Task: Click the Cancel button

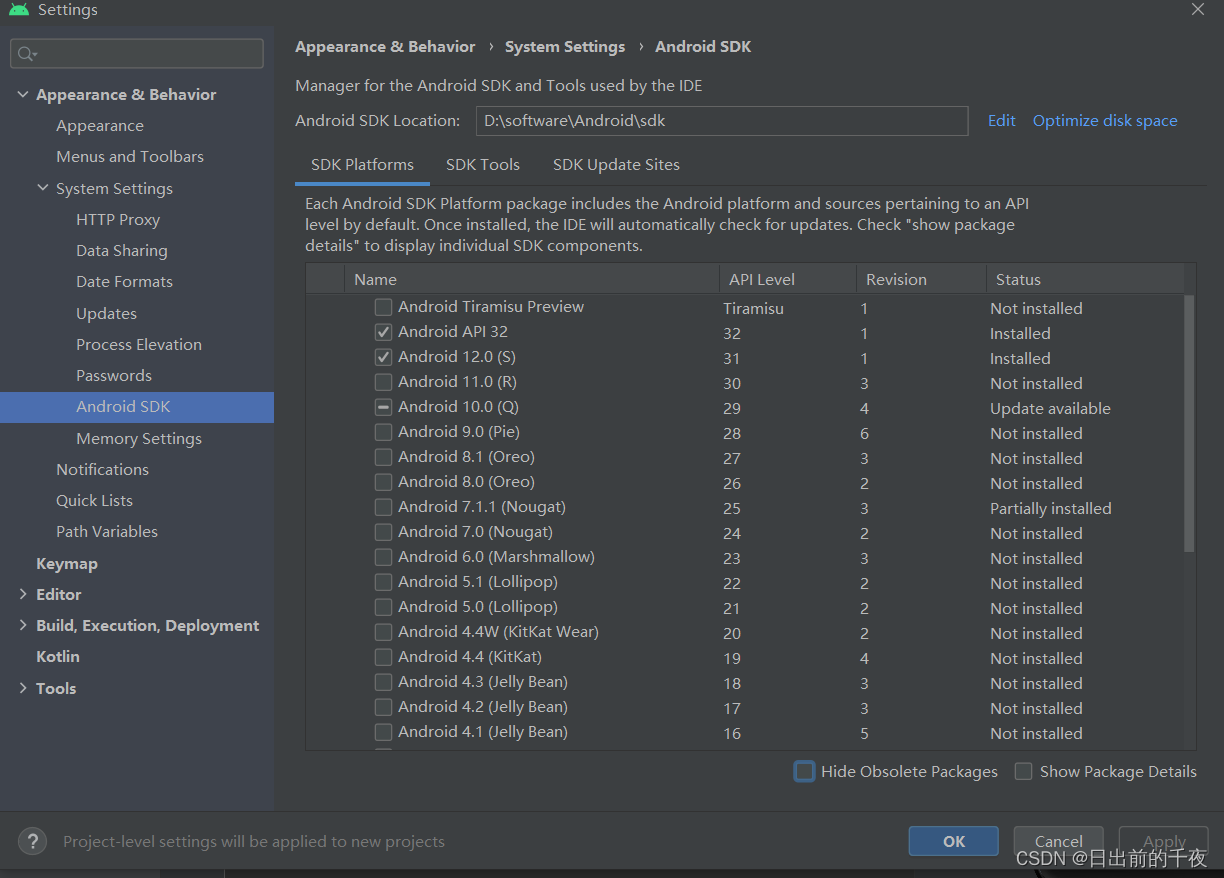Action: tap(1059, 841)
